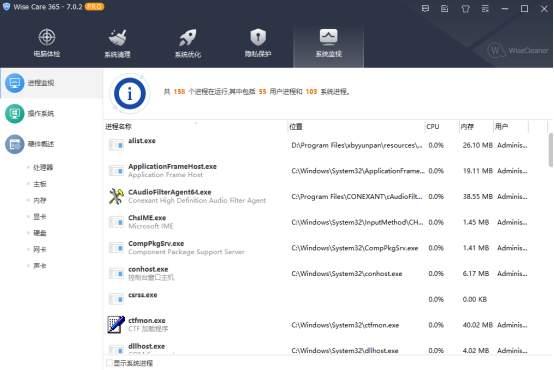Image resolution: width=554 pixels, height=370 pixels.
Task: Click the 0.00 KB memory value
Action: (475, 300)
